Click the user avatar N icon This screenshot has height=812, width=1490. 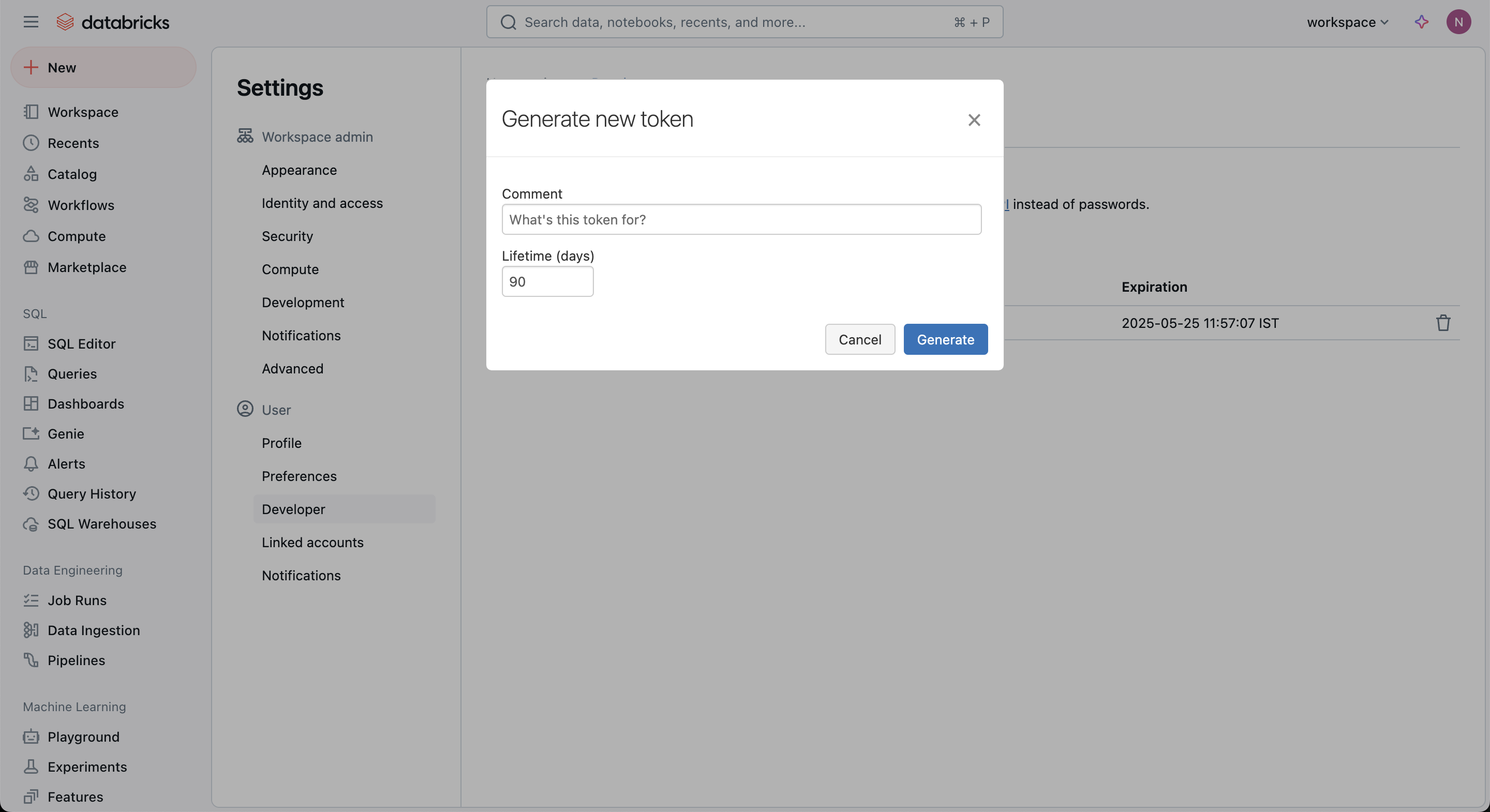point(1458,22)
